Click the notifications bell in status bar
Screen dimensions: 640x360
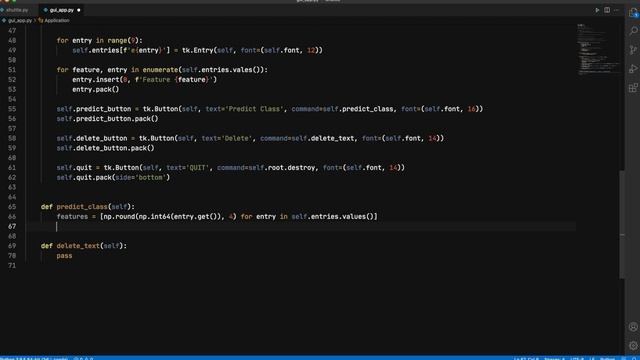634,358
